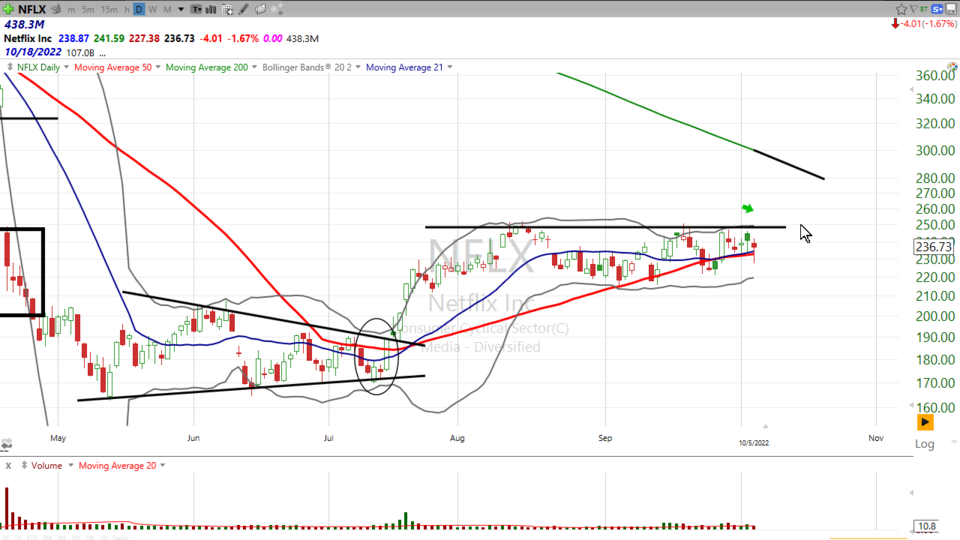Screen dimensions: 960x540
Task: Click the Bollinger Bands 20 2 legend label
Action: (307, 67)
